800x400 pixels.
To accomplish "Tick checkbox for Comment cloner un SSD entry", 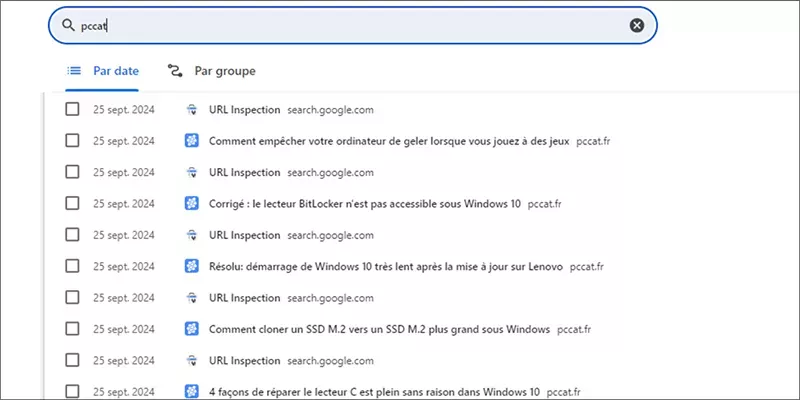I will (72, 329).
